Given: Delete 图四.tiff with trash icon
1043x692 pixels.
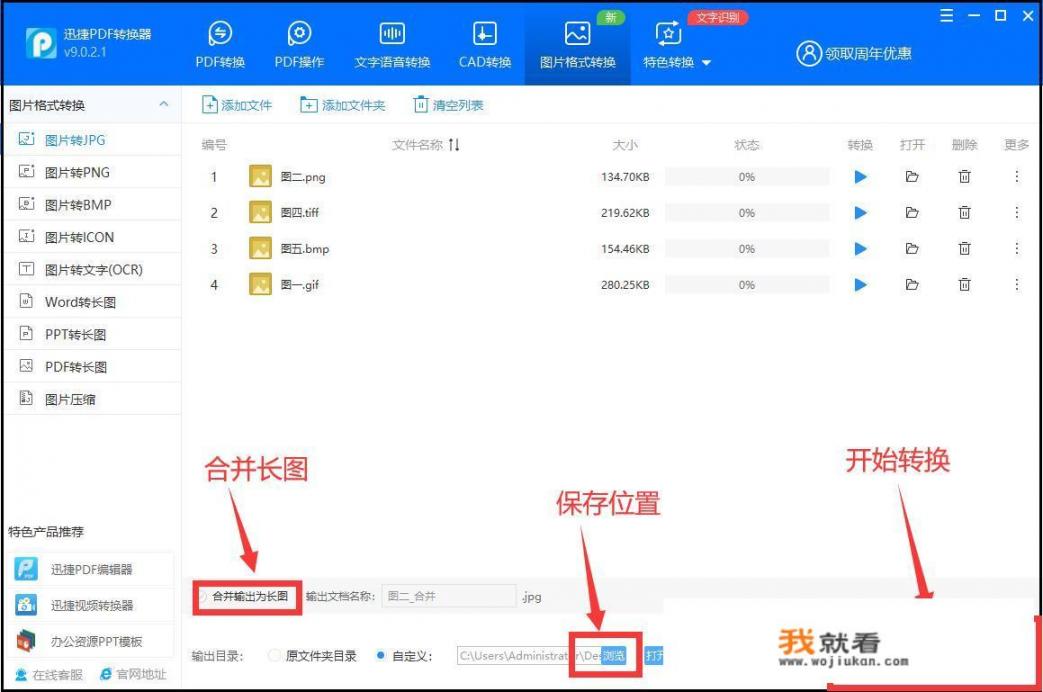Looking at the screenshot, I should (965, 213).
